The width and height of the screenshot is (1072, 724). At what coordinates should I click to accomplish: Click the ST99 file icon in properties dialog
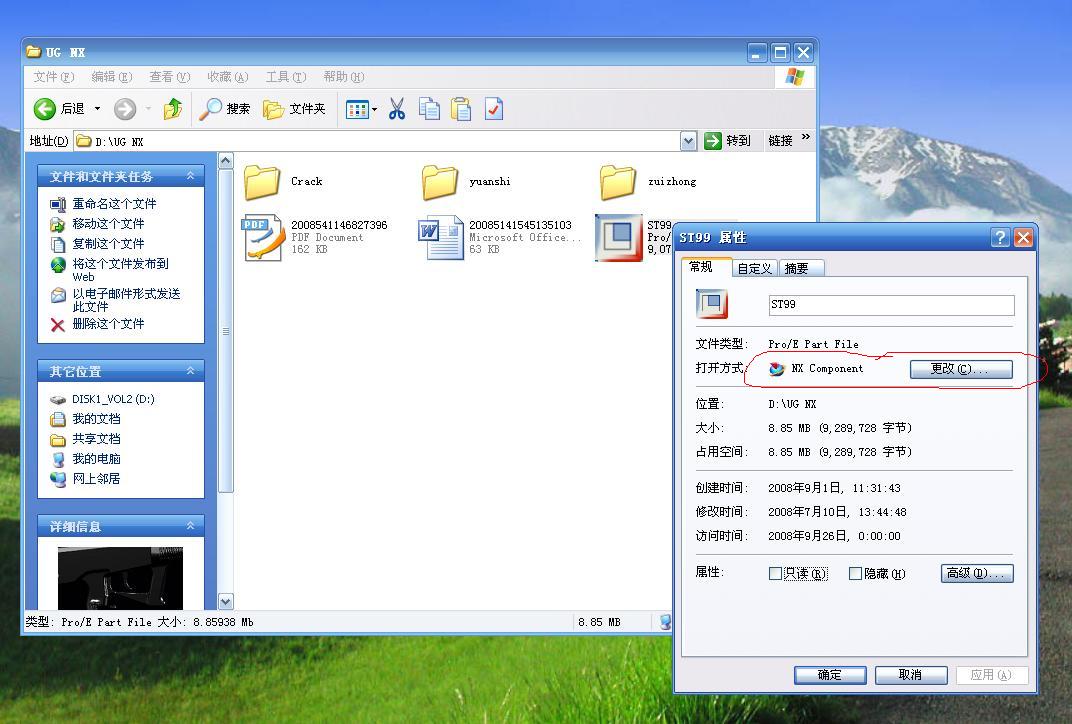(712, 304)
